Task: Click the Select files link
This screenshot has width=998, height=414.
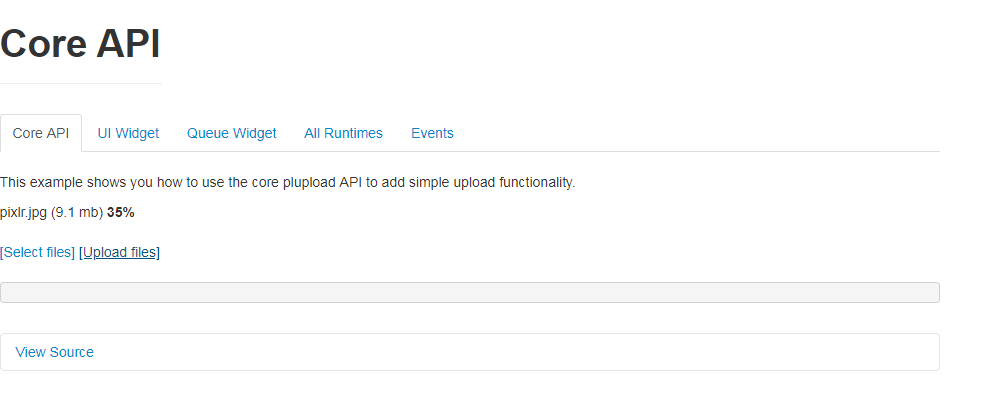Action: pyautogui.click(x=38, y=252)
